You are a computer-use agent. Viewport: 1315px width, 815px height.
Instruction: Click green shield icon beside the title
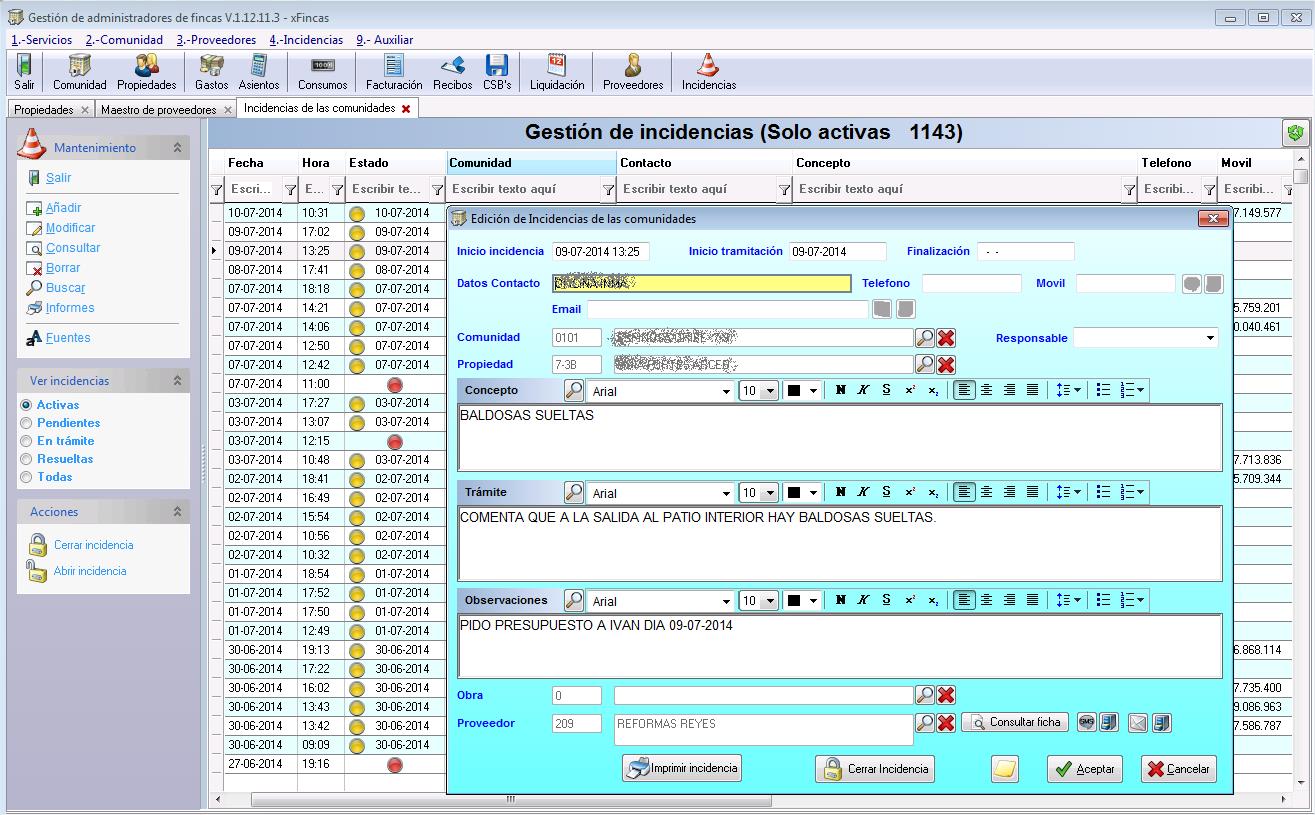(1295, 133)
